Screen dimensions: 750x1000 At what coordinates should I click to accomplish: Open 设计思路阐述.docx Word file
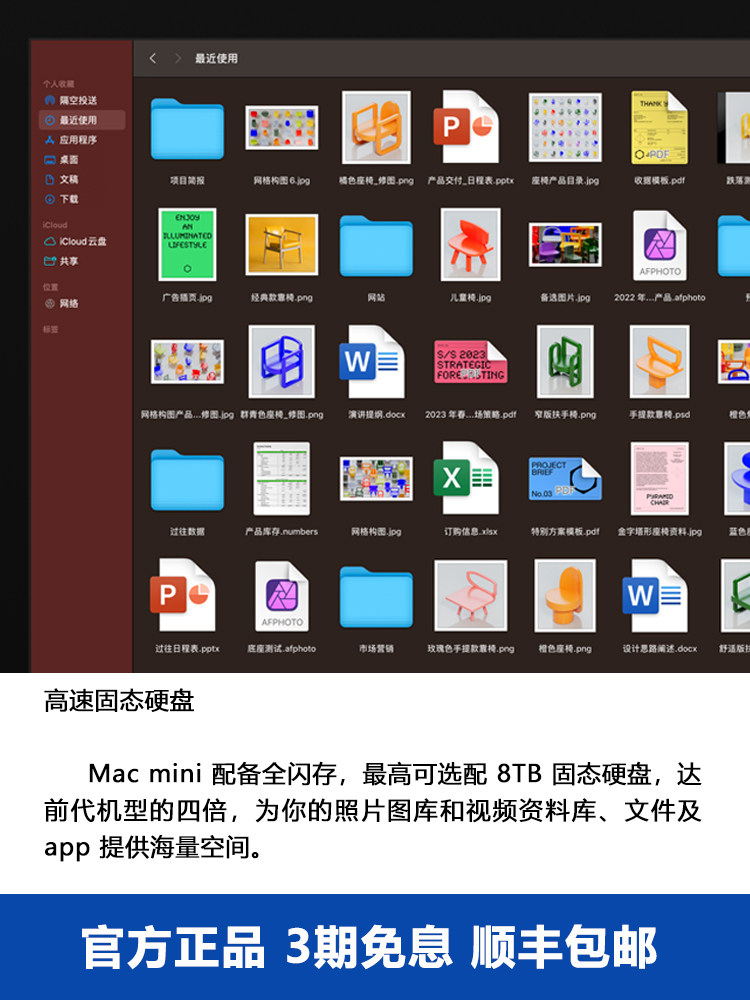click(655, 596)
